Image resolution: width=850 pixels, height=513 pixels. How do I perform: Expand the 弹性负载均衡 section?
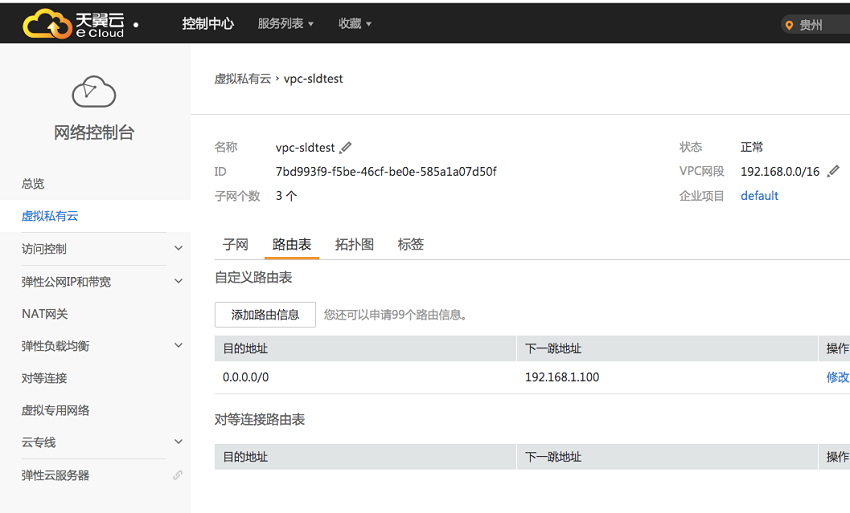178,345
